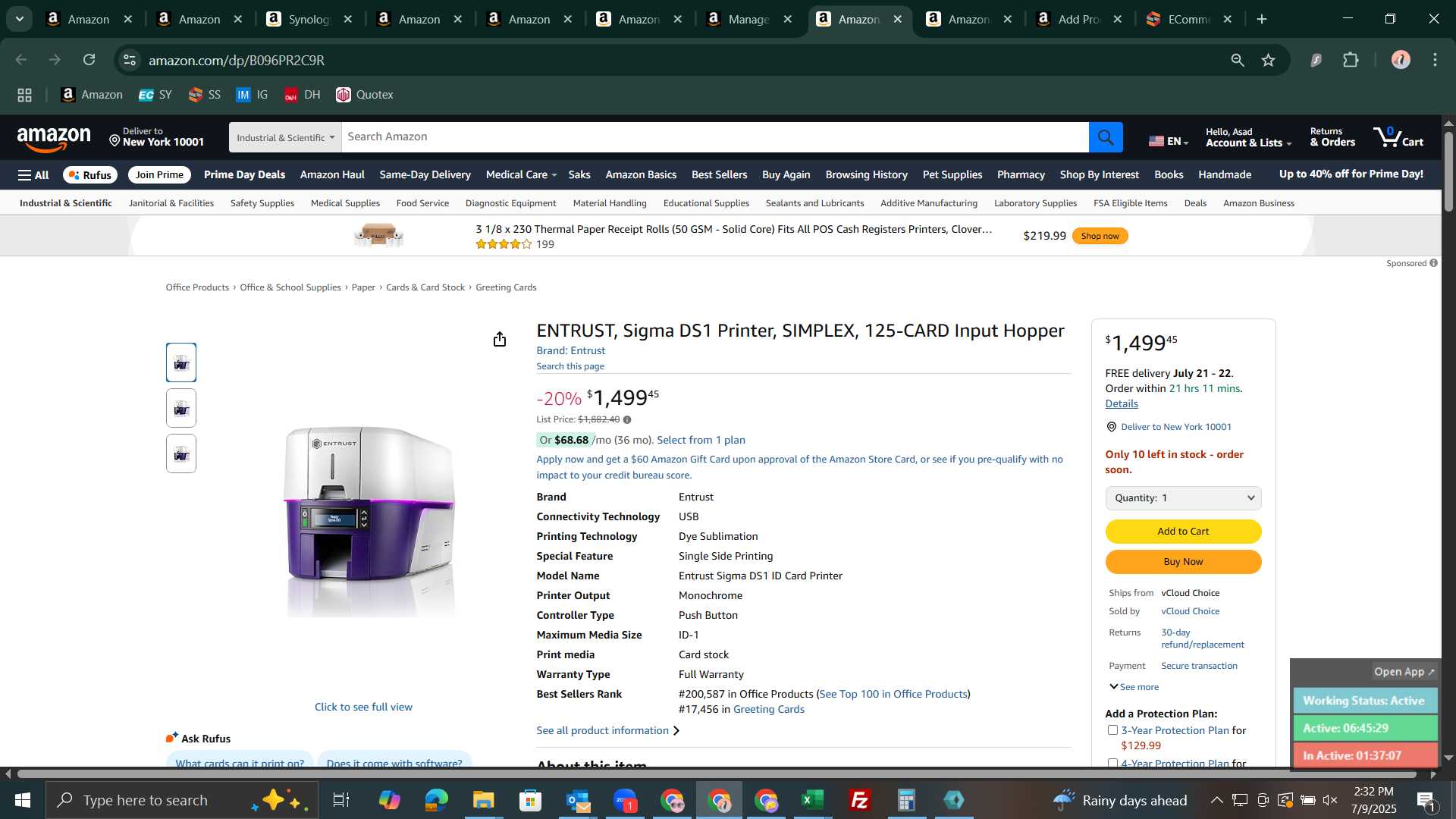This screenshot has width=1456, height=819.
Task: Open browser extensions puzzle icon
Action: 1351,60
